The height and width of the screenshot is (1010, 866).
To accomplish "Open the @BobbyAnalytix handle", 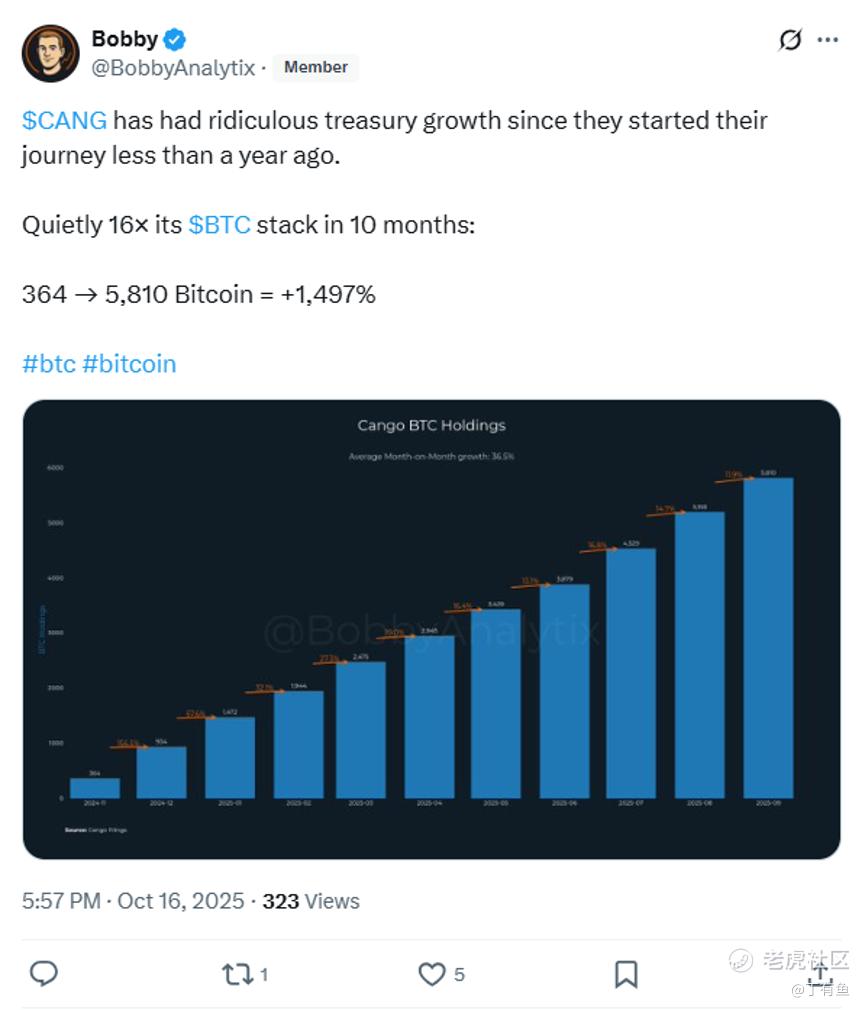I will (x=173, y=68).
